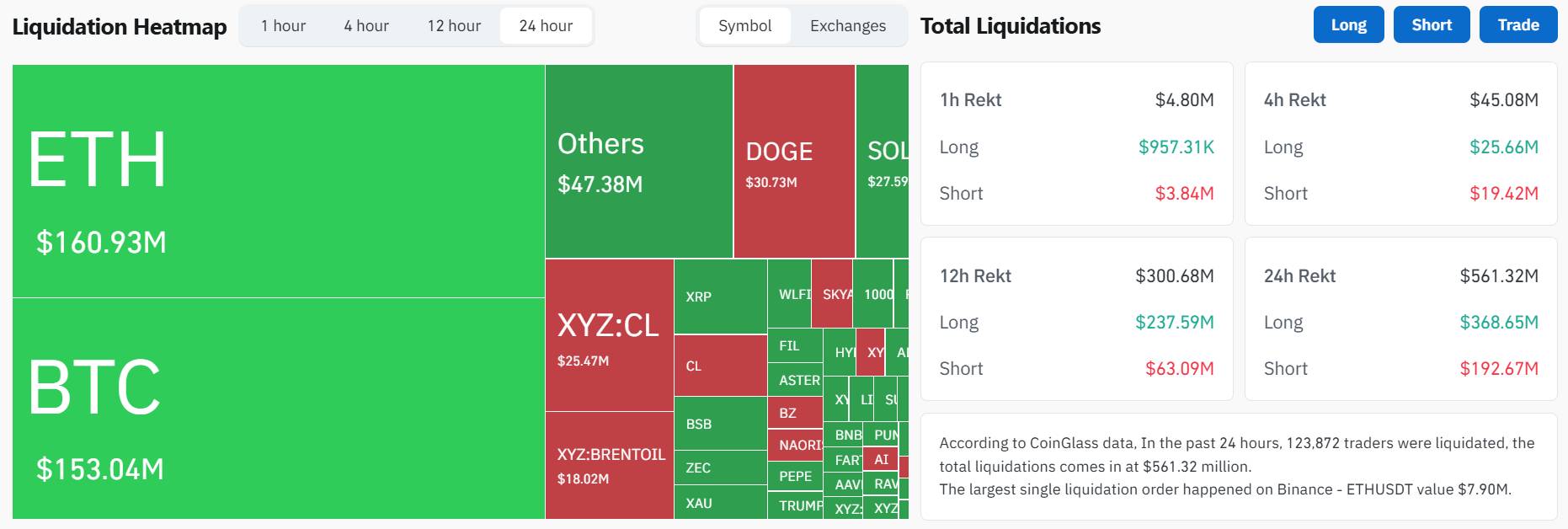Click the XRP tile

click(718, 297)
